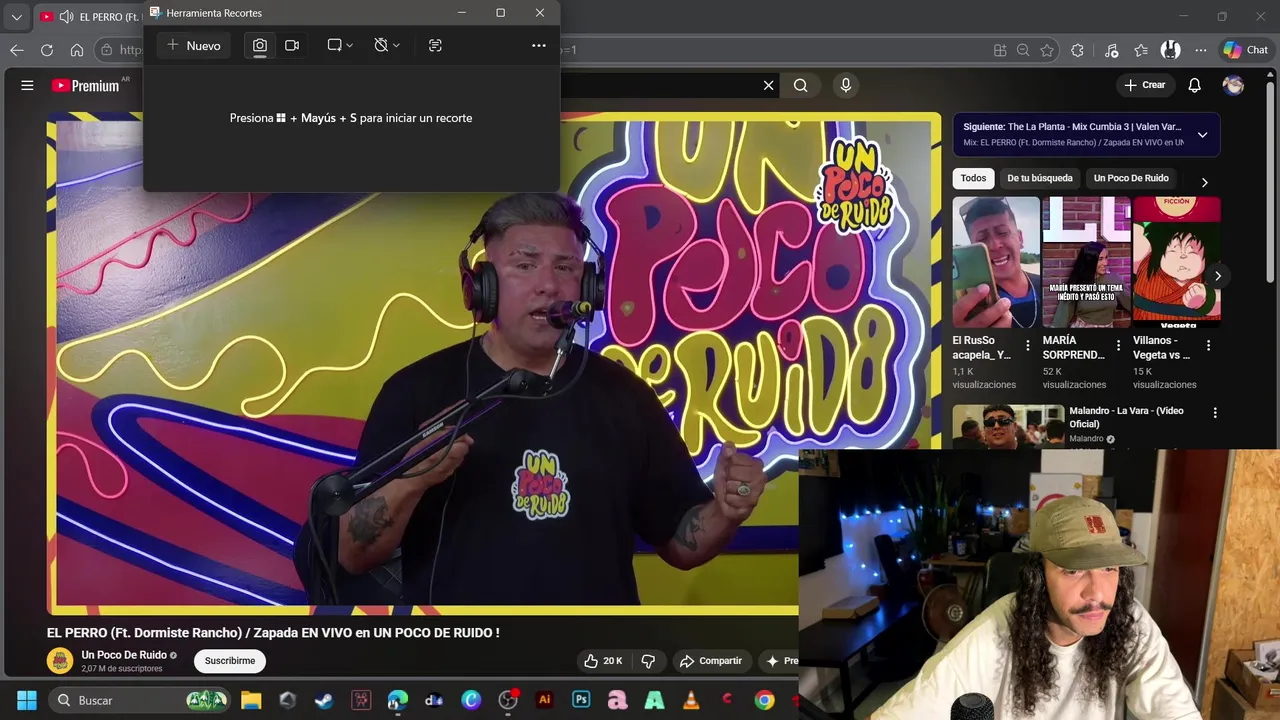Image resolution: width=1280 pixels, height=720 pixels.
Task: Open the Windows Start menu
Action: point(27,700)
